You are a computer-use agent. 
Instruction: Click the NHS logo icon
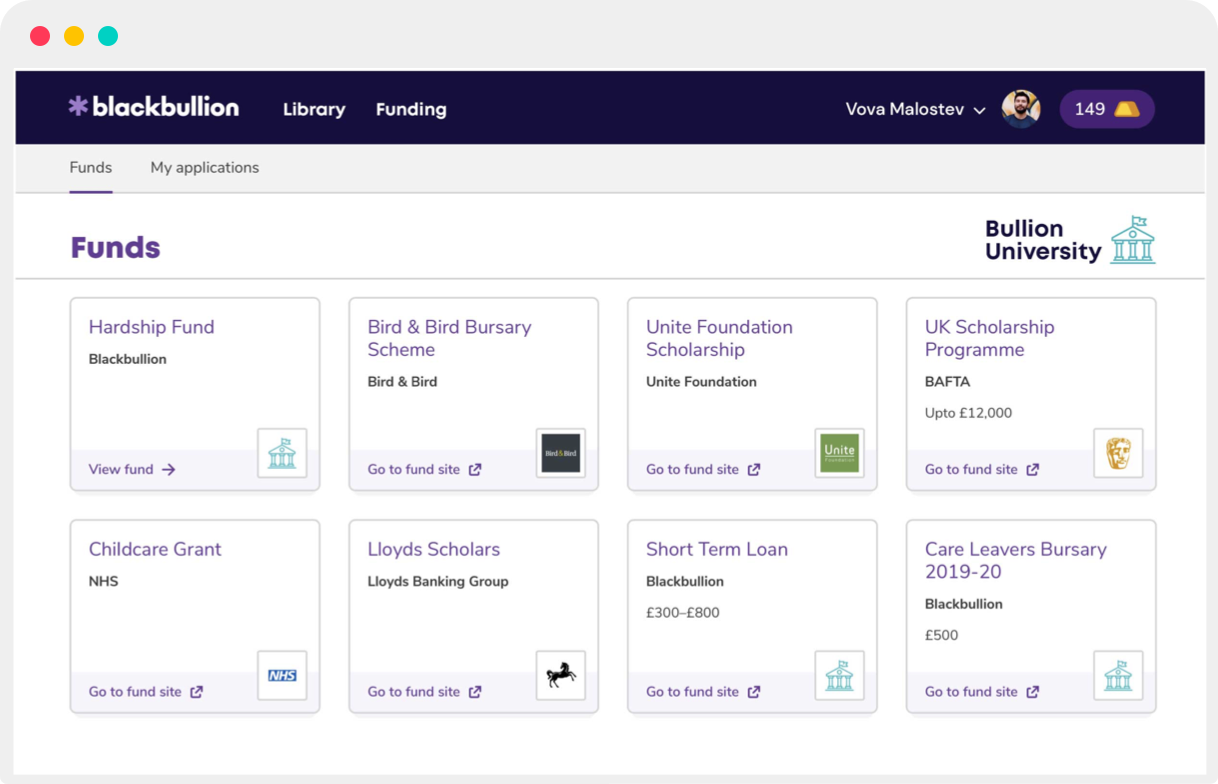click(281, 675)
